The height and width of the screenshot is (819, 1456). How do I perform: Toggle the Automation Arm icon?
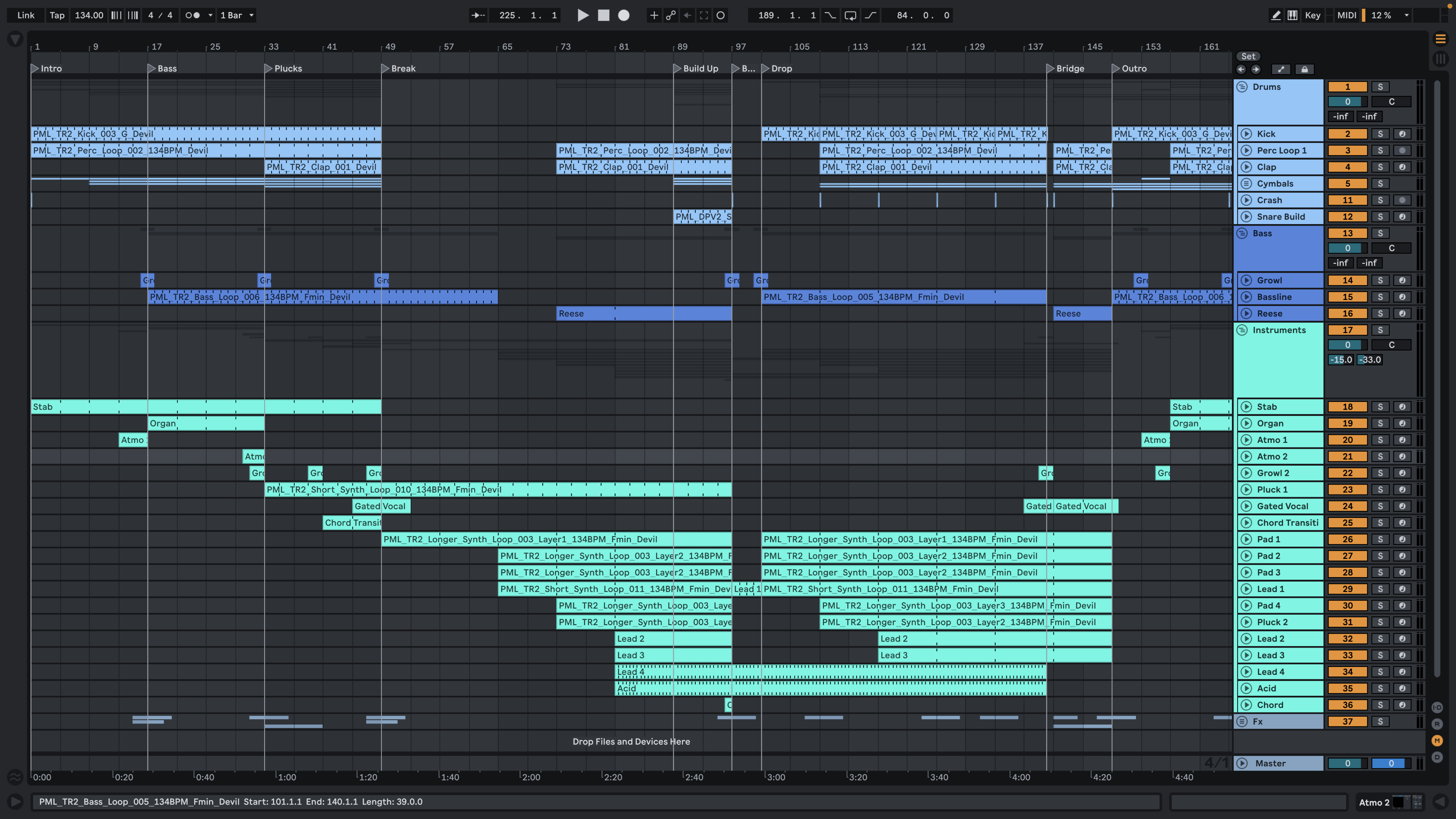pos(670,15)
